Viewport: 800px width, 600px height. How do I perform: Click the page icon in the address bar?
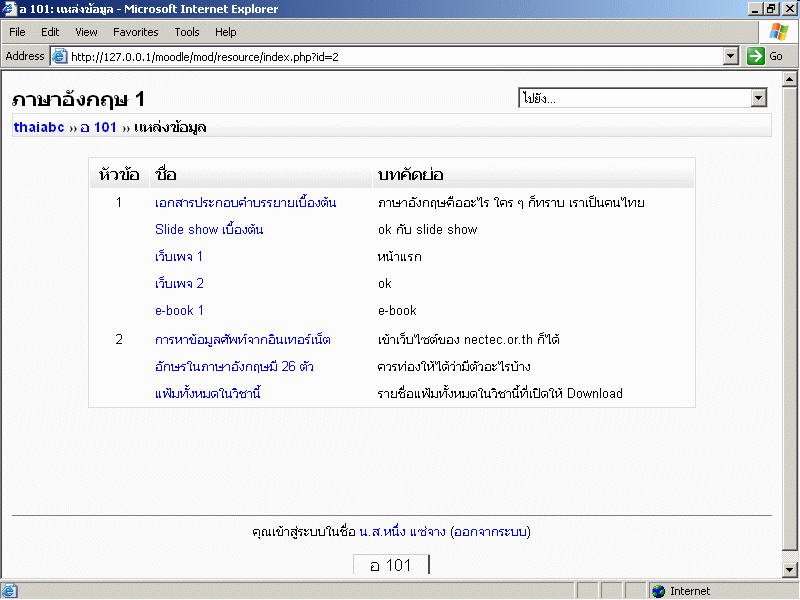(59, 57)
